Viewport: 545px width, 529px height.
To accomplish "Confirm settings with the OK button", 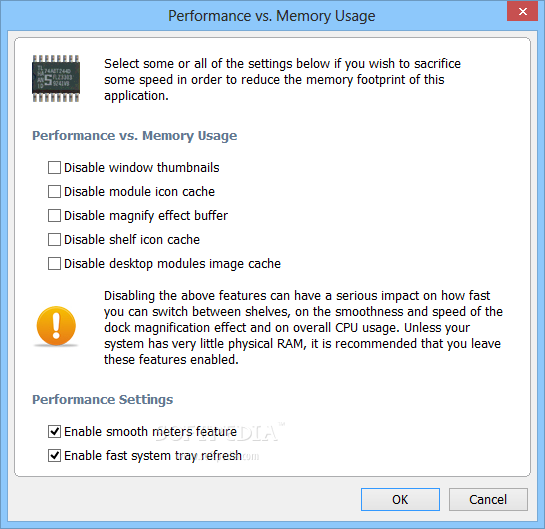I will pos(400,499).
